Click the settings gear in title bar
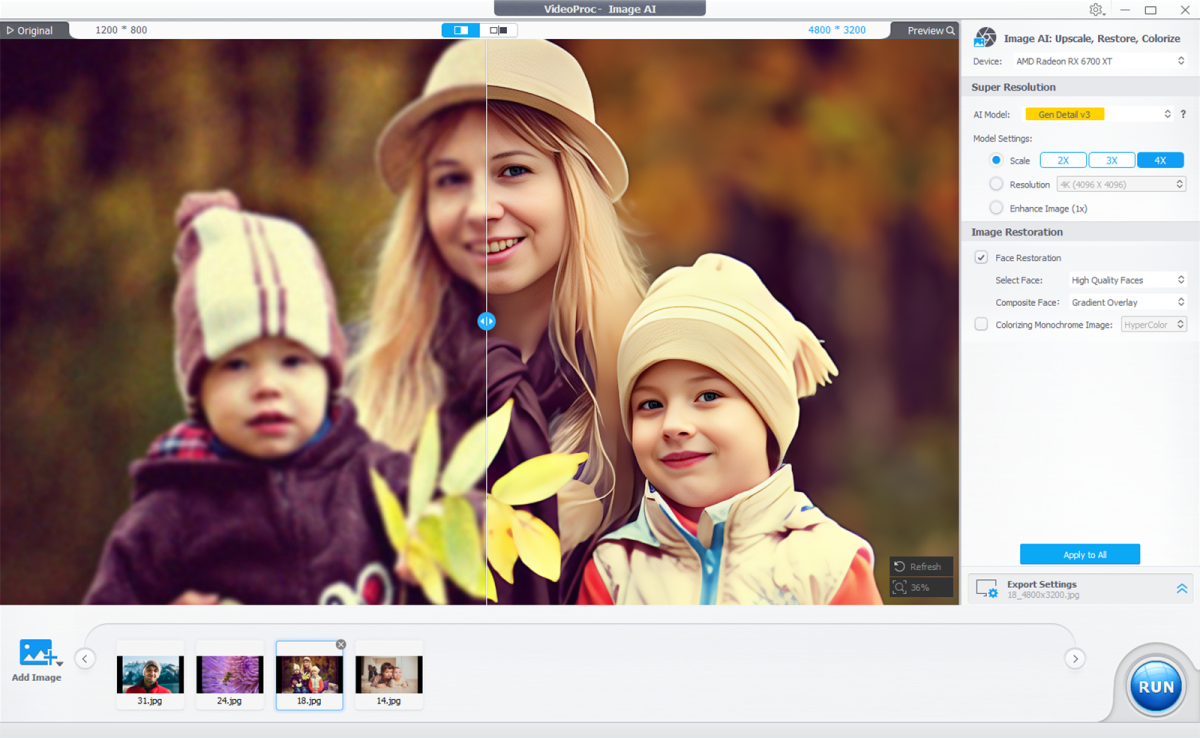Screen dimensions: 1200x738 pyautogui.click(x=1096, y=9)
